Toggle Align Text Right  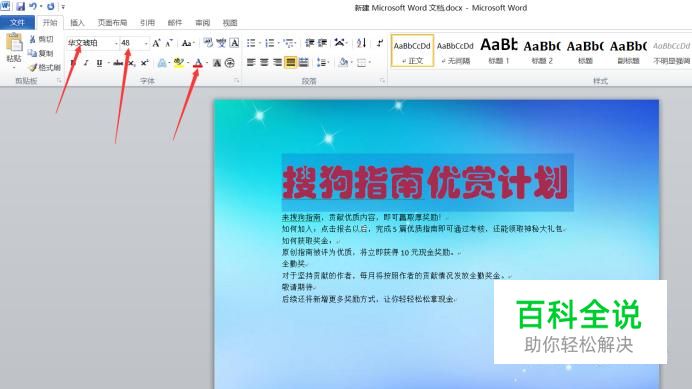[x=277, y=63]
